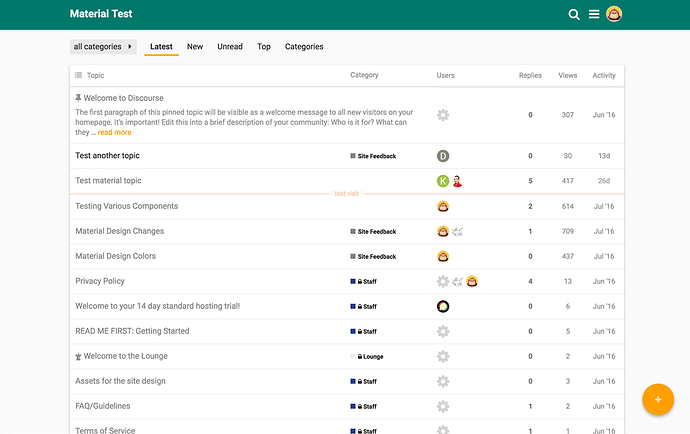This screenshot has height=434, width=690.
Task: Open 'Material Design Colors' topic
Action: (116, 256)
